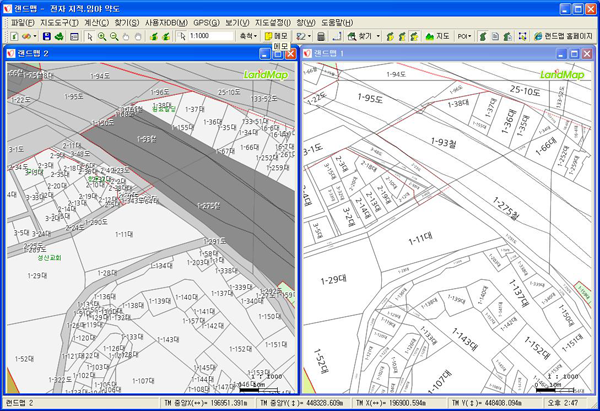
Task: Open the POI dropdown
Action: (x=464, y=36)
